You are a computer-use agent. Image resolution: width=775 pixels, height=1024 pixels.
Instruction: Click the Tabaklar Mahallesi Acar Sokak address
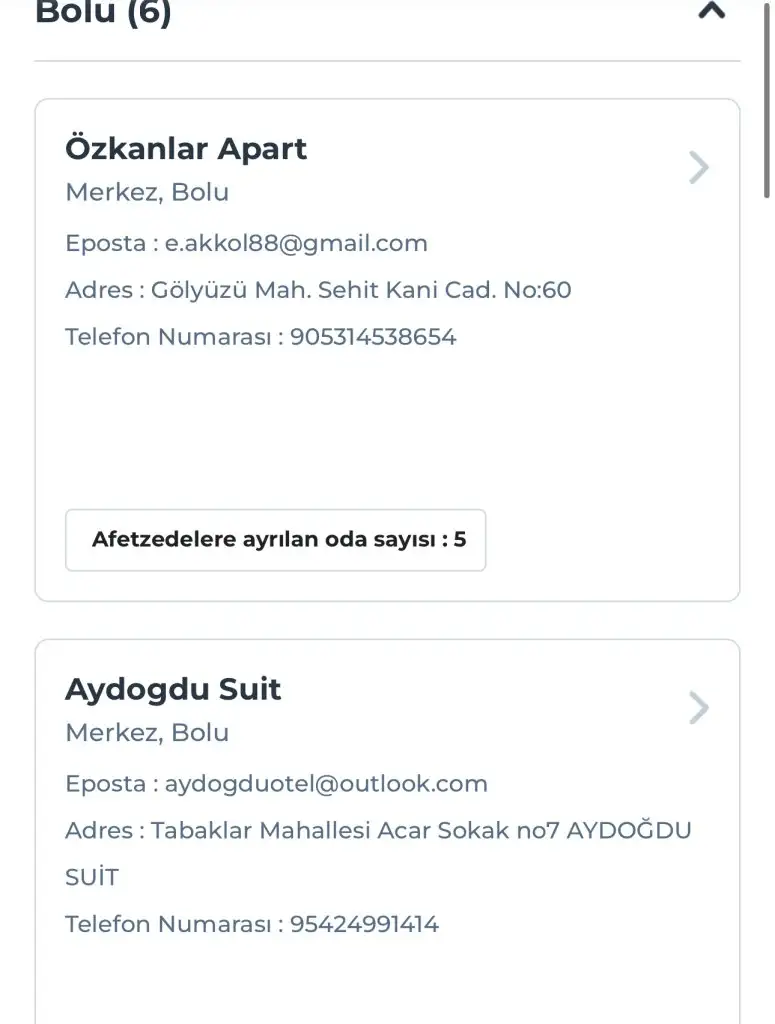pyautogui.click(x=420, y=831)
